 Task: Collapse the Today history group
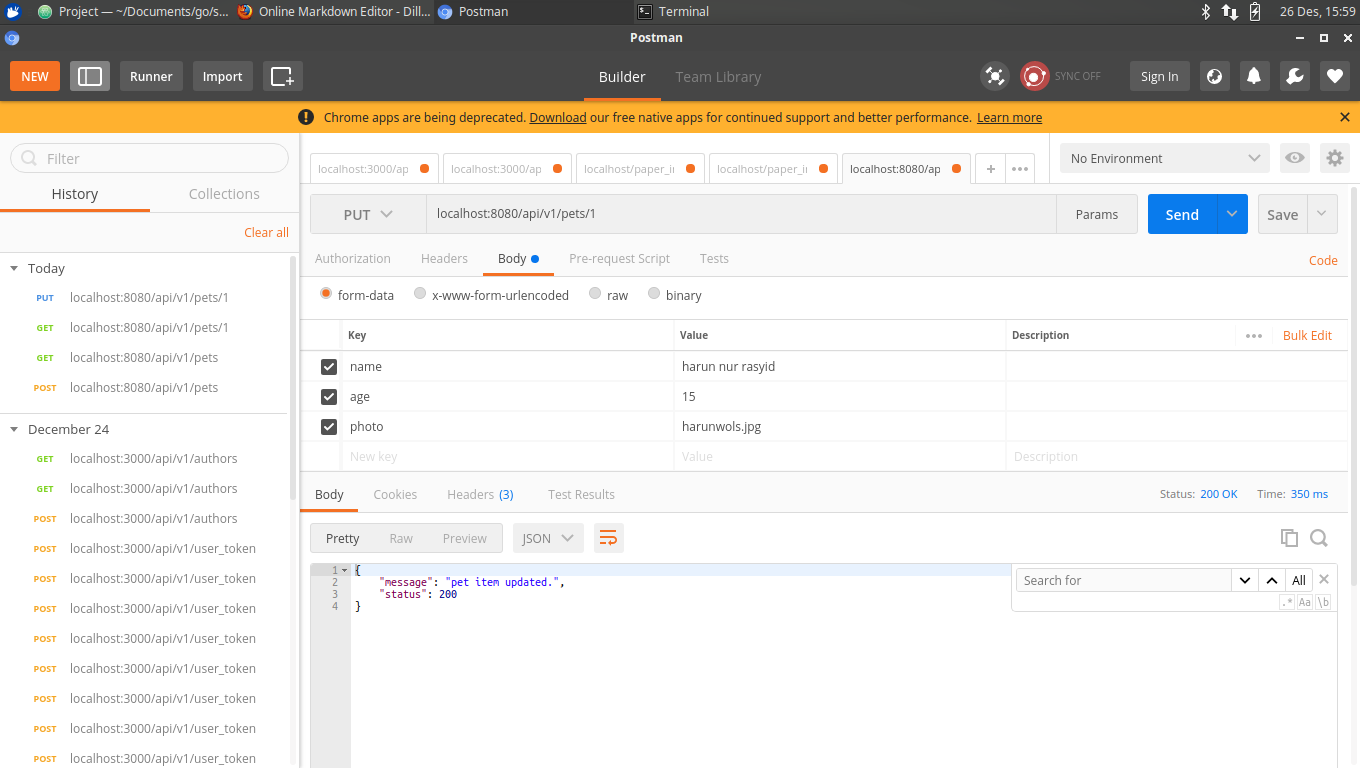[14, 268]
